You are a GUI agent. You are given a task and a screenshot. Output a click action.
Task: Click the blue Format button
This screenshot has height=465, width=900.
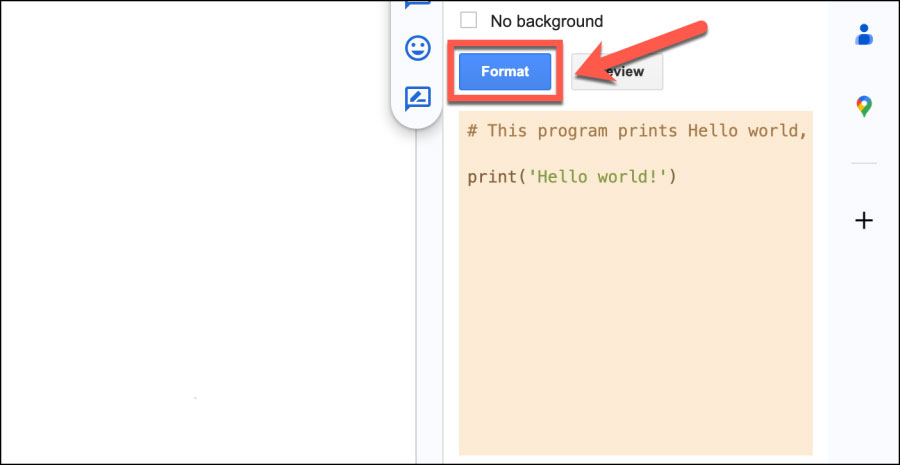[505, 72]
